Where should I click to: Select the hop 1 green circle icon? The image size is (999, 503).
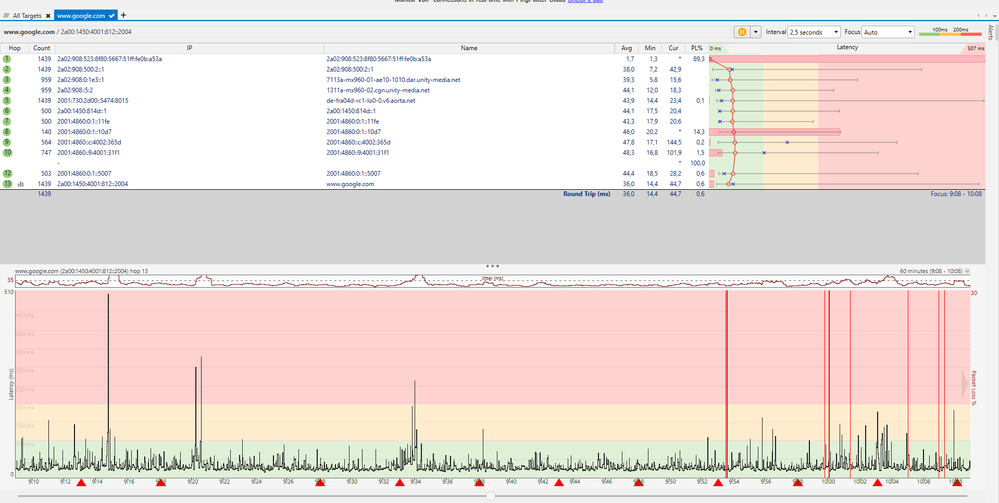click(x=7, y=59)
